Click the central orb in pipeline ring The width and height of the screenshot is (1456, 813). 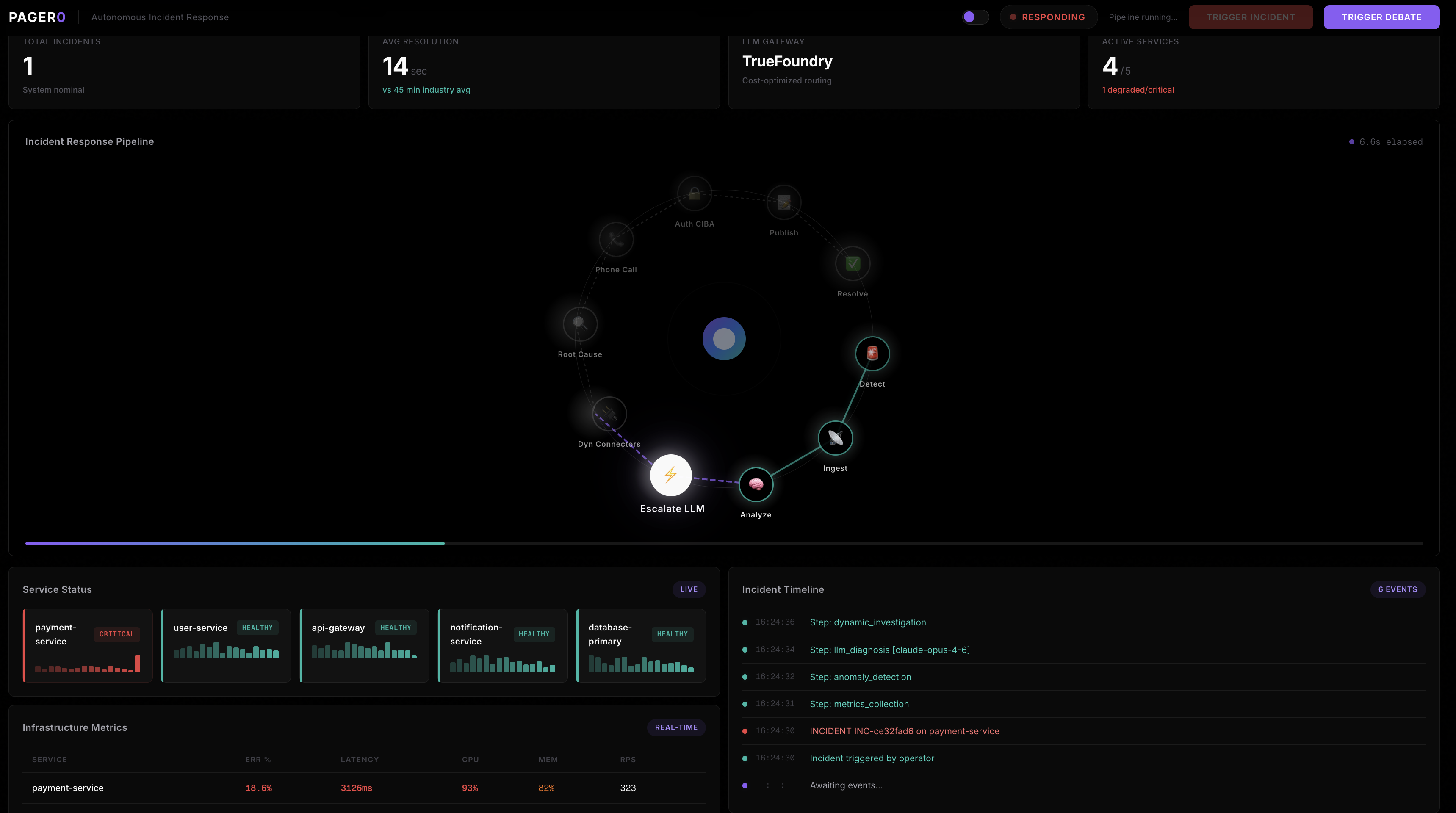click(723, 339)
